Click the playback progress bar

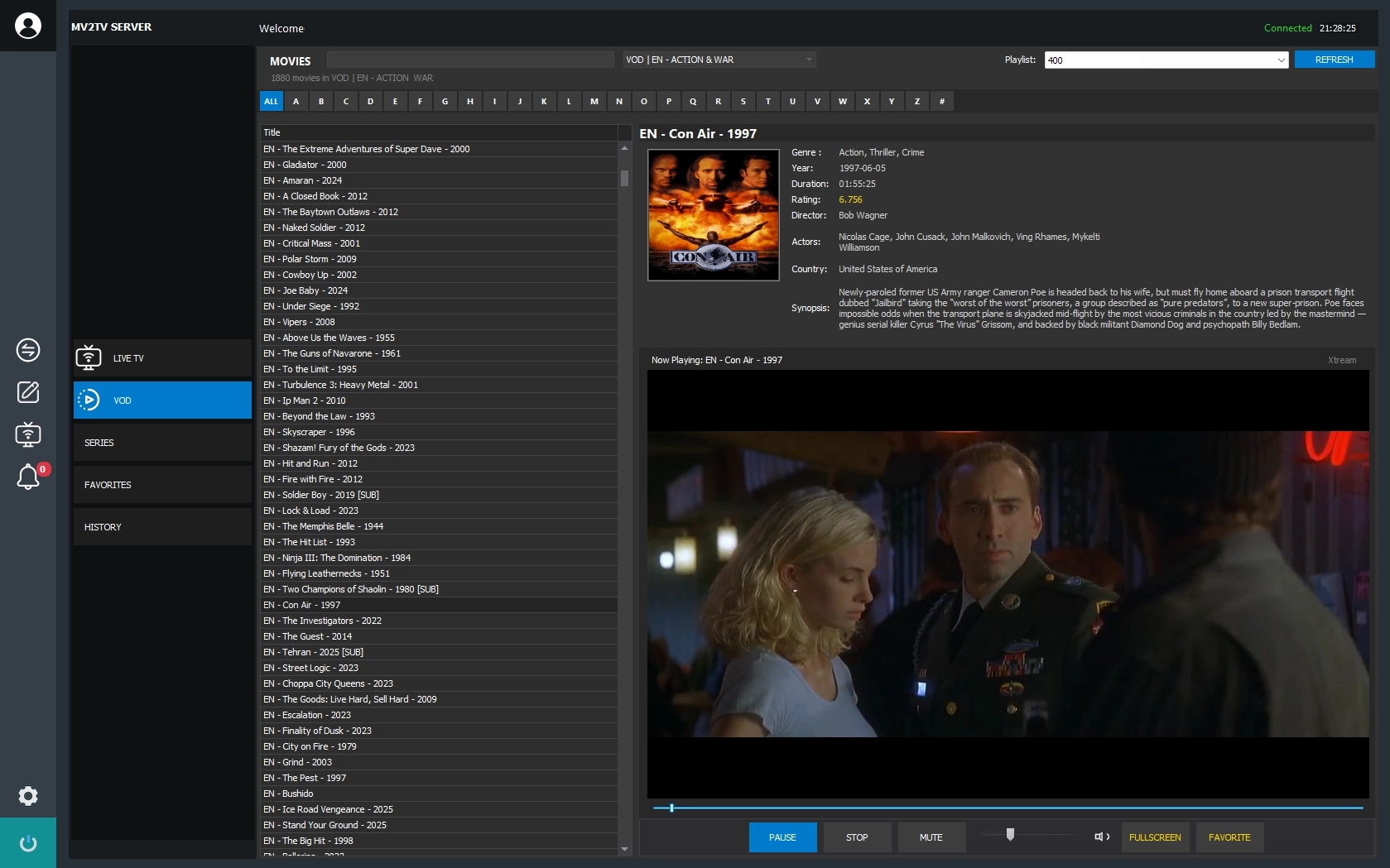pyautogui.click(x=1008, y=808)
